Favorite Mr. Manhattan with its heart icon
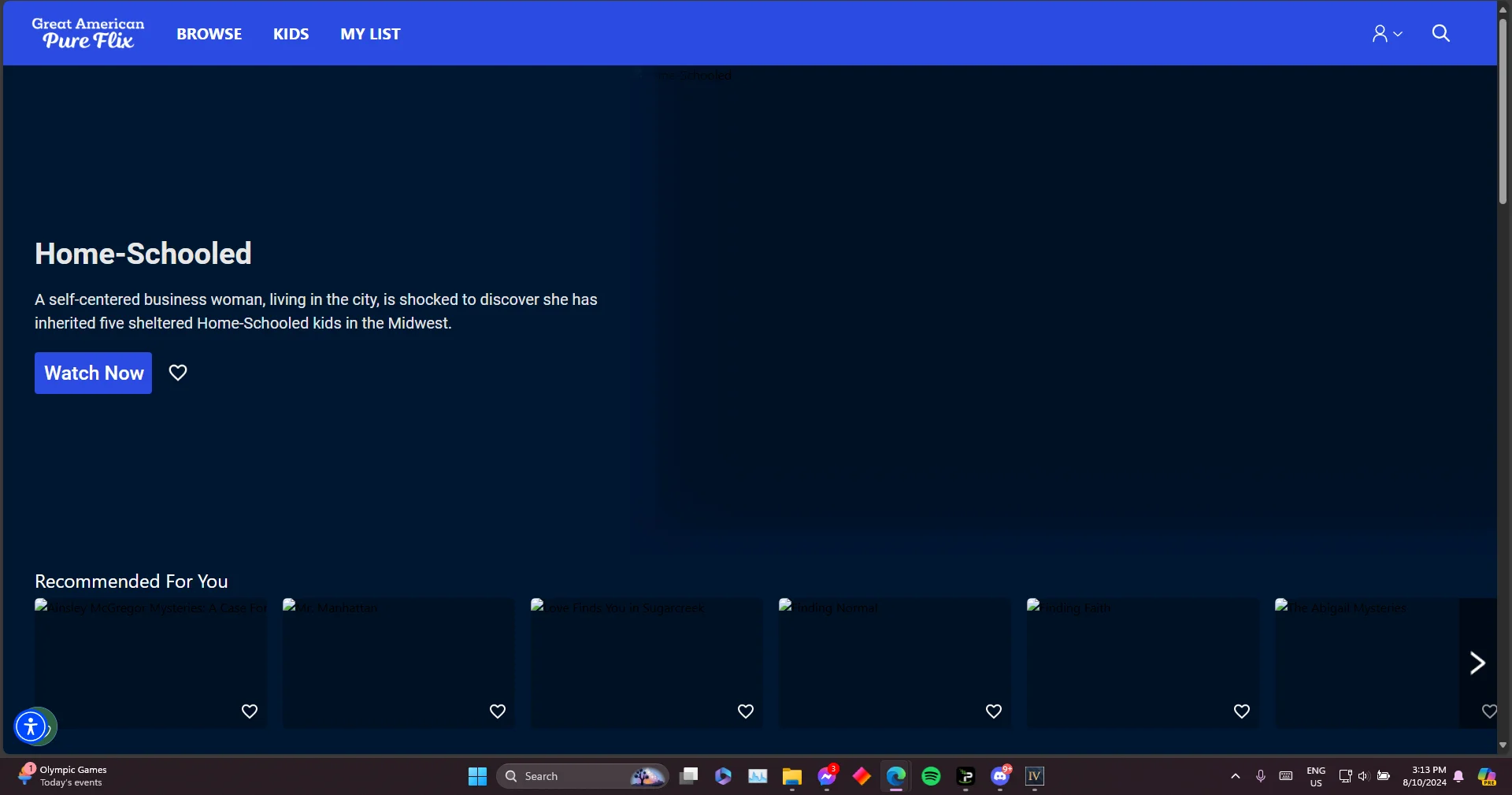Image resolution: width=1512 pixels, height=795 pixels. [x=498, y=711]
